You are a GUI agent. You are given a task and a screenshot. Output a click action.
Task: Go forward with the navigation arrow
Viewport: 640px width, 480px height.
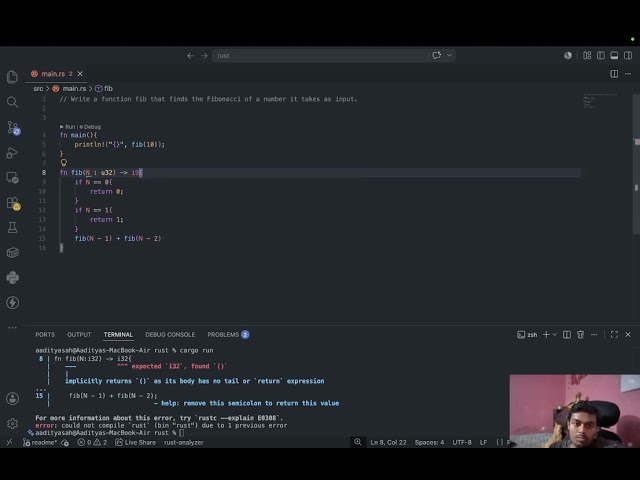coord(204,56)
